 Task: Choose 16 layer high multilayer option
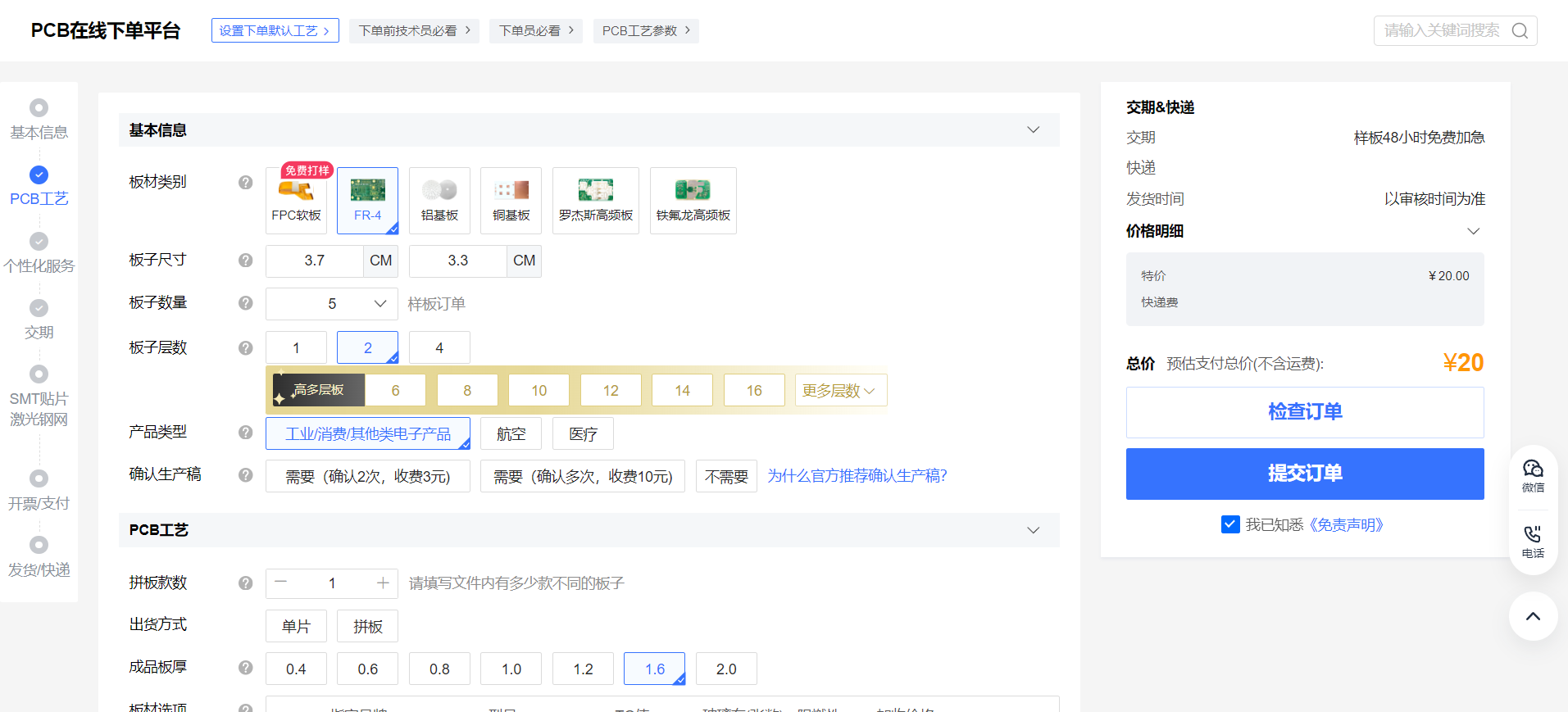click(x=754, y=390)
